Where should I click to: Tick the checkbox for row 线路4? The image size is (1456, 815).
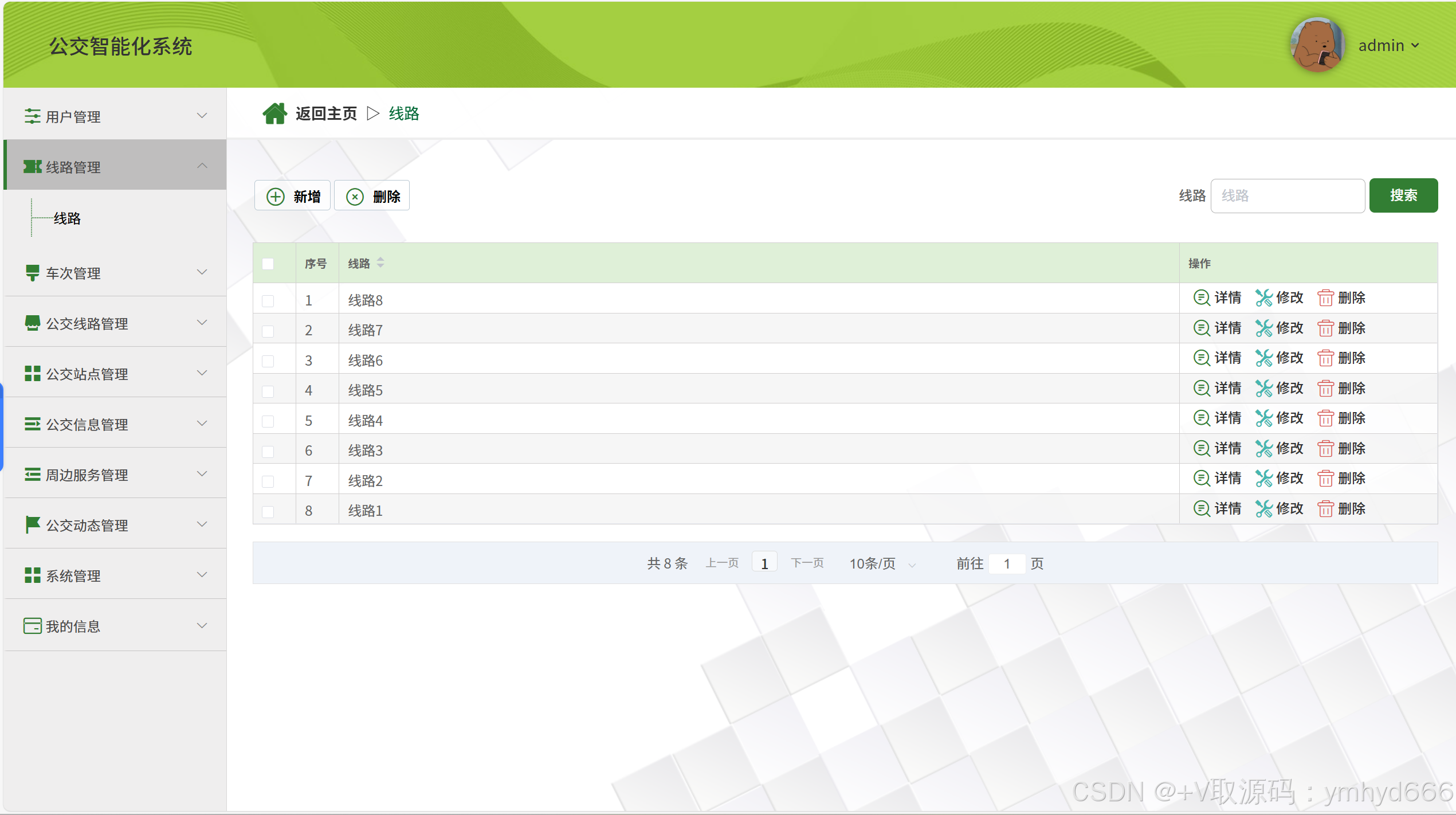pos(268,421)
